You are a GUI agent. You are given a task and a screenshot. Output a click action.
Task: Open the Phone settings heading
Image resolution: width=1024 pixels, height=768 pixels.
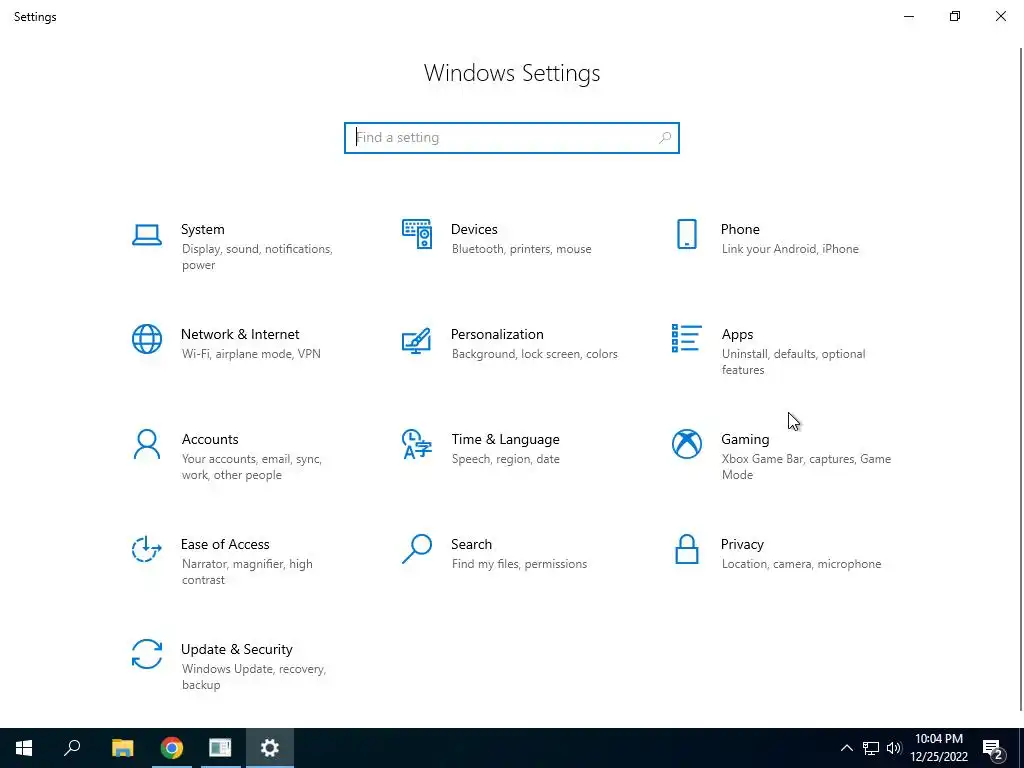(x=740, y=229)
